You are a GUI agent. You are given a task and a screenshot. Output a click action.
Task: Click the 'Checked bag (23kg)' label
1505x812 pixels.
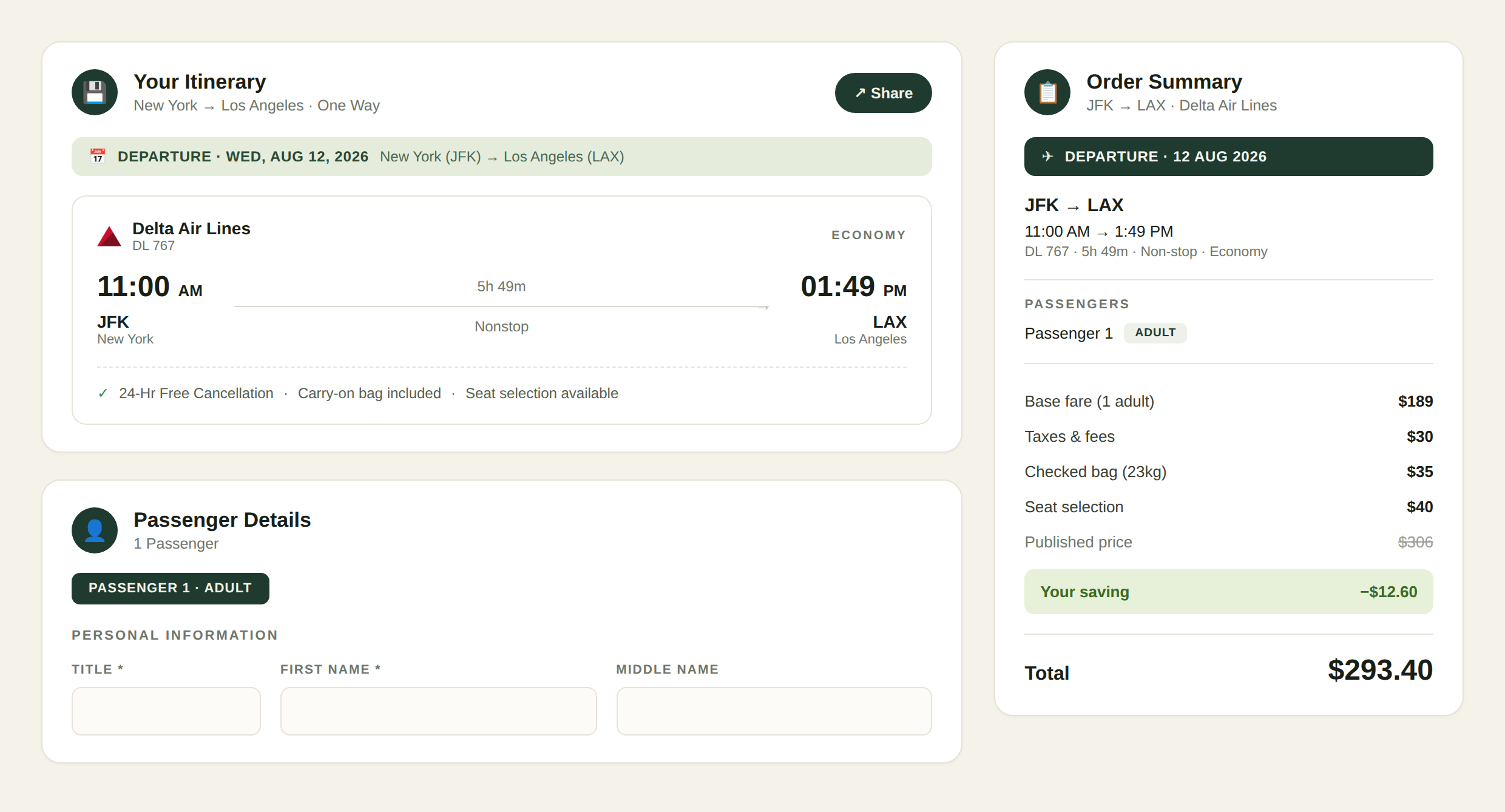point(1095,472)
